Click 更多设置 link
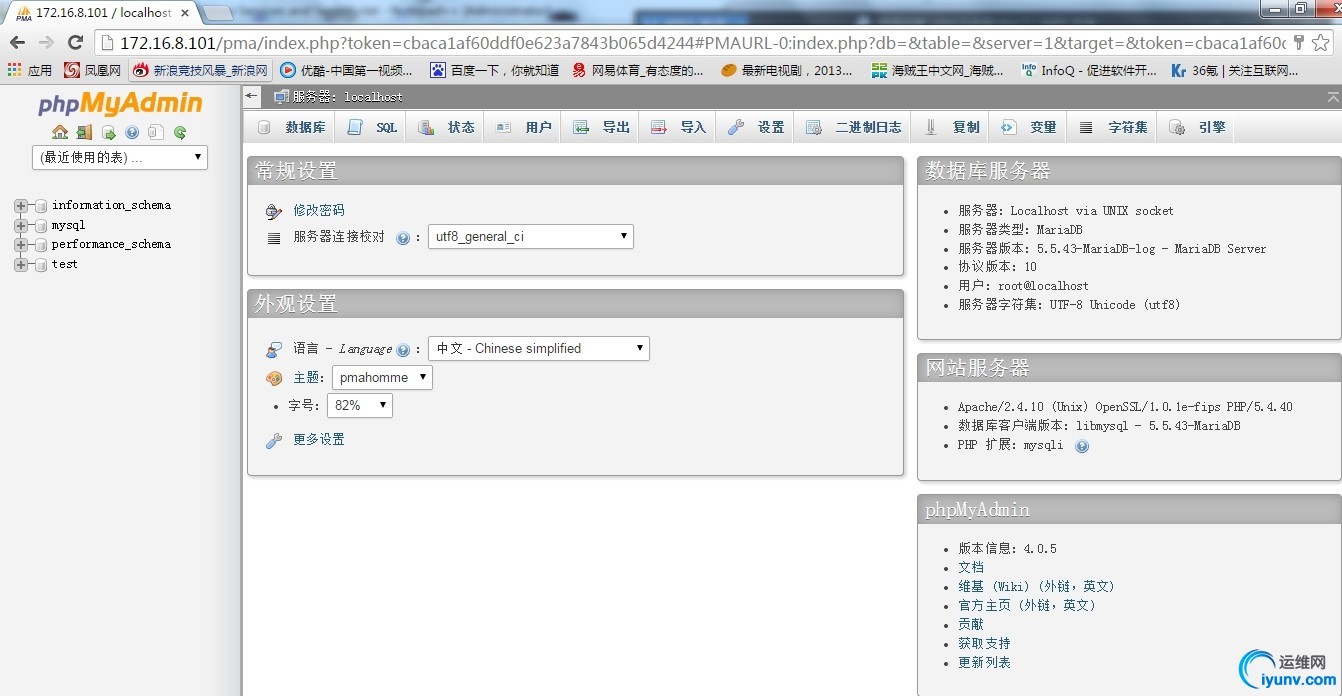The image size is (1342, 696). [x=319, y=440]
